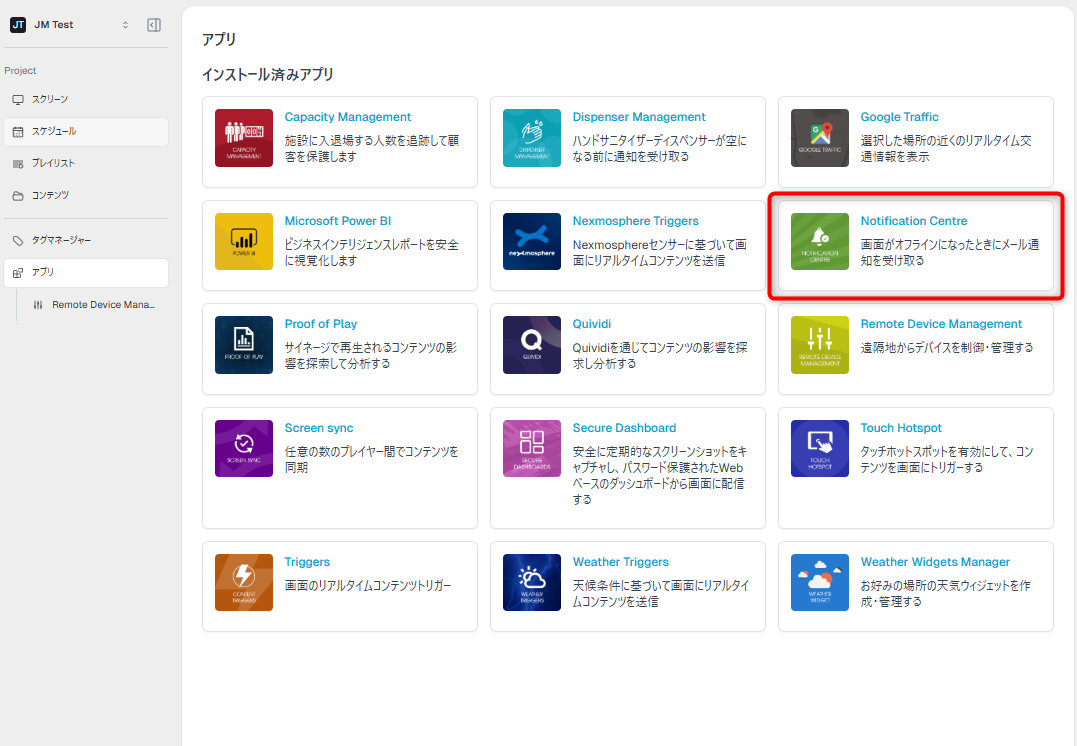Open the Capacity Management title link
Viewport: 1077px width, 746px height.
tap(348, 117)
